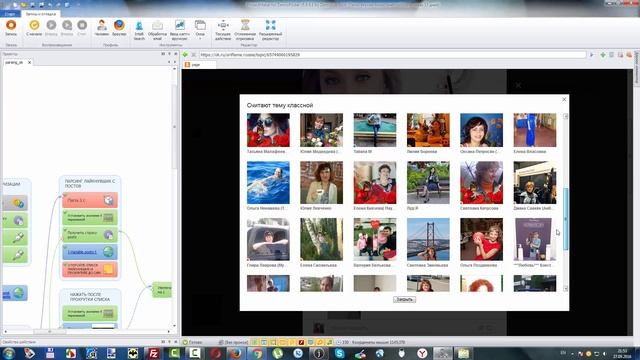The image size is (640, 360).
Task: Open the Расширенный редактор
Action: tap(270, 30)
